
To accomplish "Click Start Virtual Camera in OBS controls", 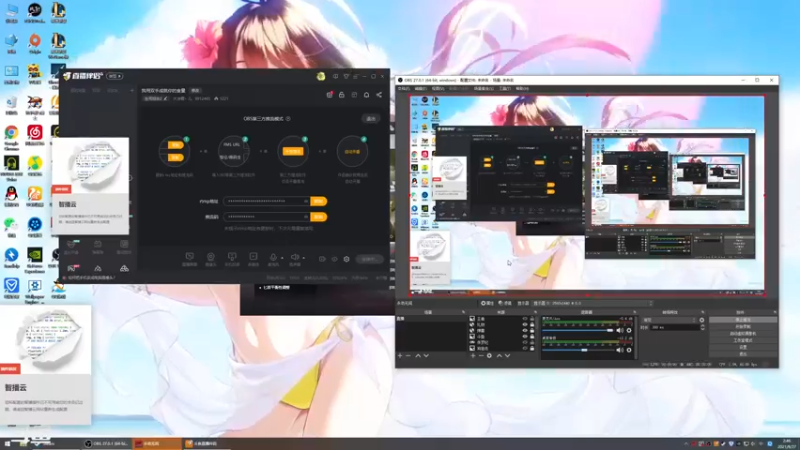I will tap(743, 334).
